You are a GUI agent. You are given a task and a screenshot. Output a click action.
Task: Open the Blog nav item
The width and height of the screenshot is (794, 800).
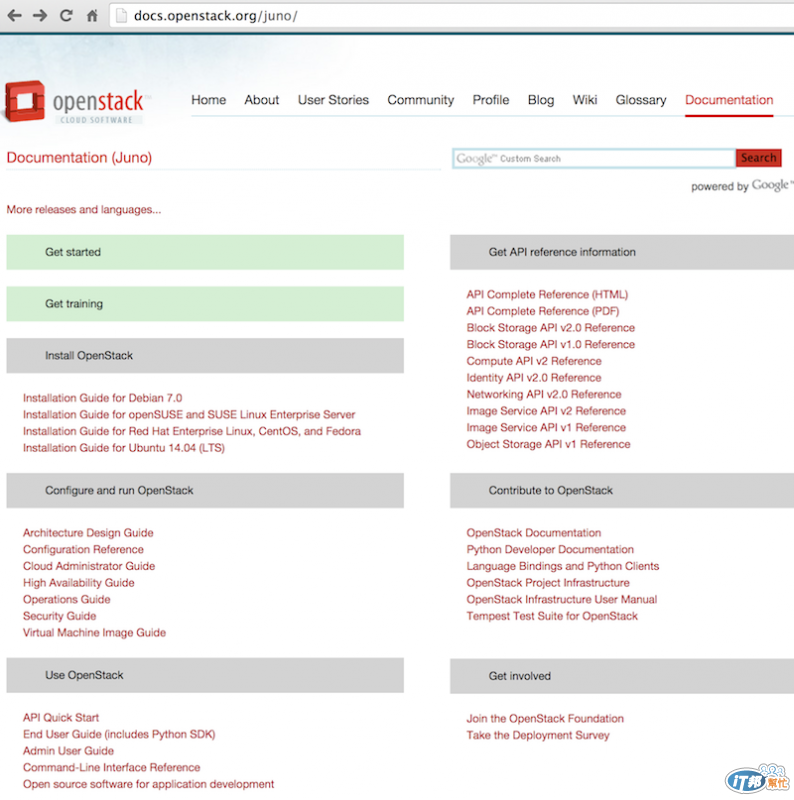(x=541, y=100)
